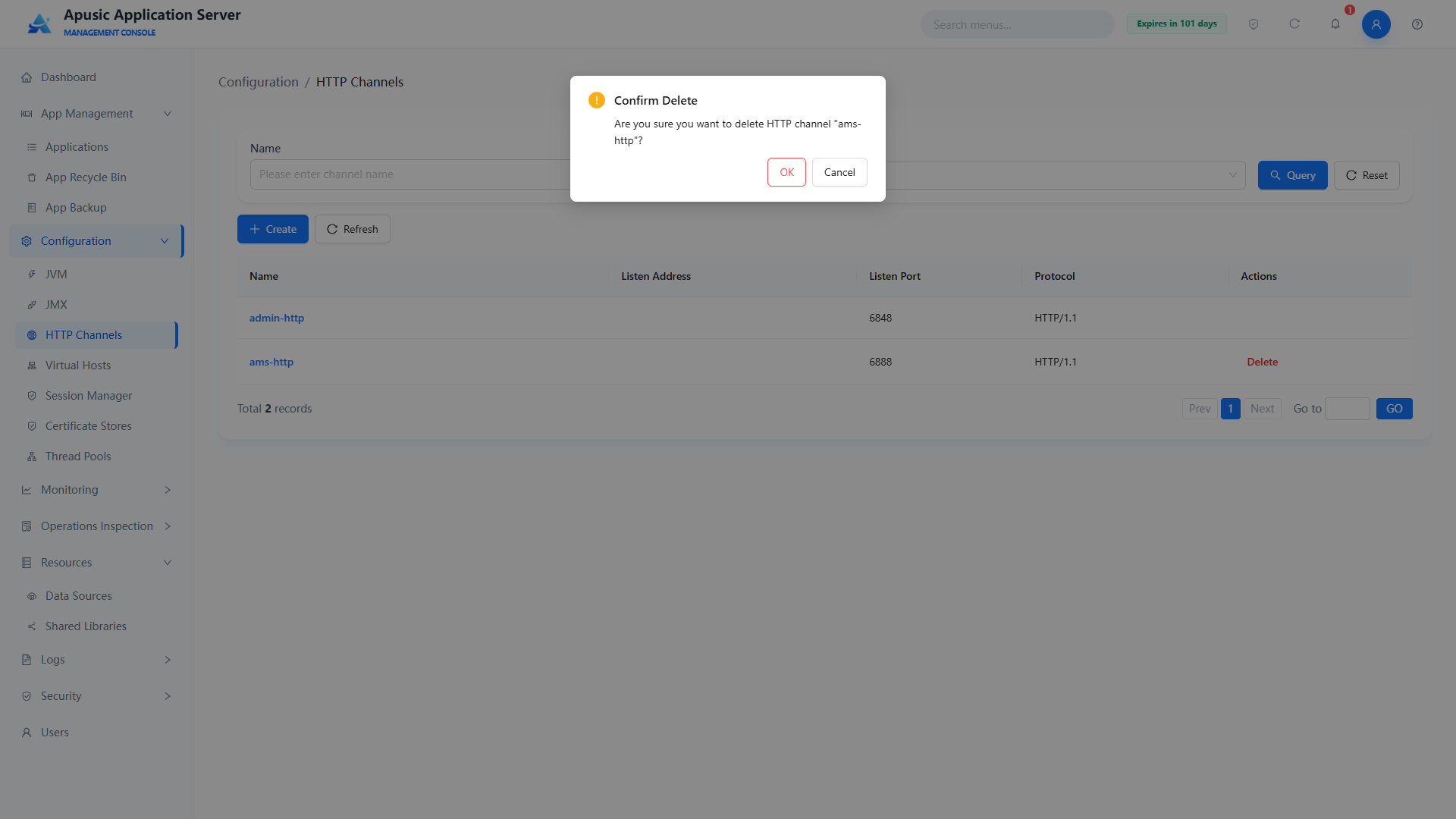Image resolution: width=1456 pixels, height=819 pixels.
Task: Click the Refresh button above the table
Action: pos(353,229)
